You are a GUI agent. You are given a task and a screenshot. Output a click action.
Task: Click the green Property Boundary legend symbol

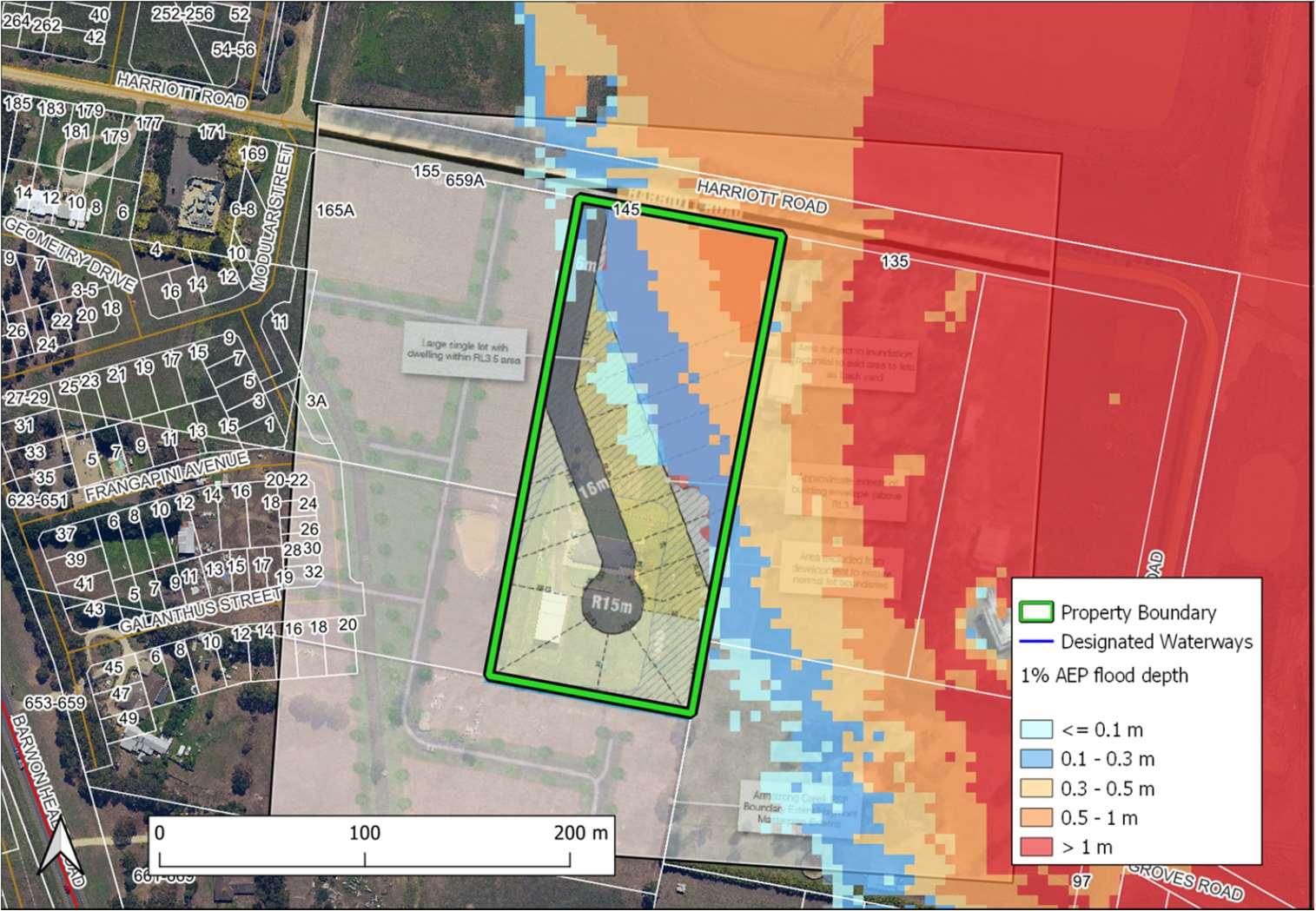click(x=1035, y=612)
